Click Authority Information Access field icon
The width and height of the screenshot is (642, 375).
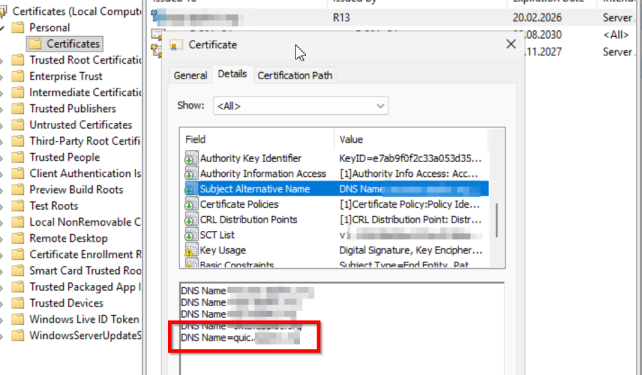click(x=190, y=174)
